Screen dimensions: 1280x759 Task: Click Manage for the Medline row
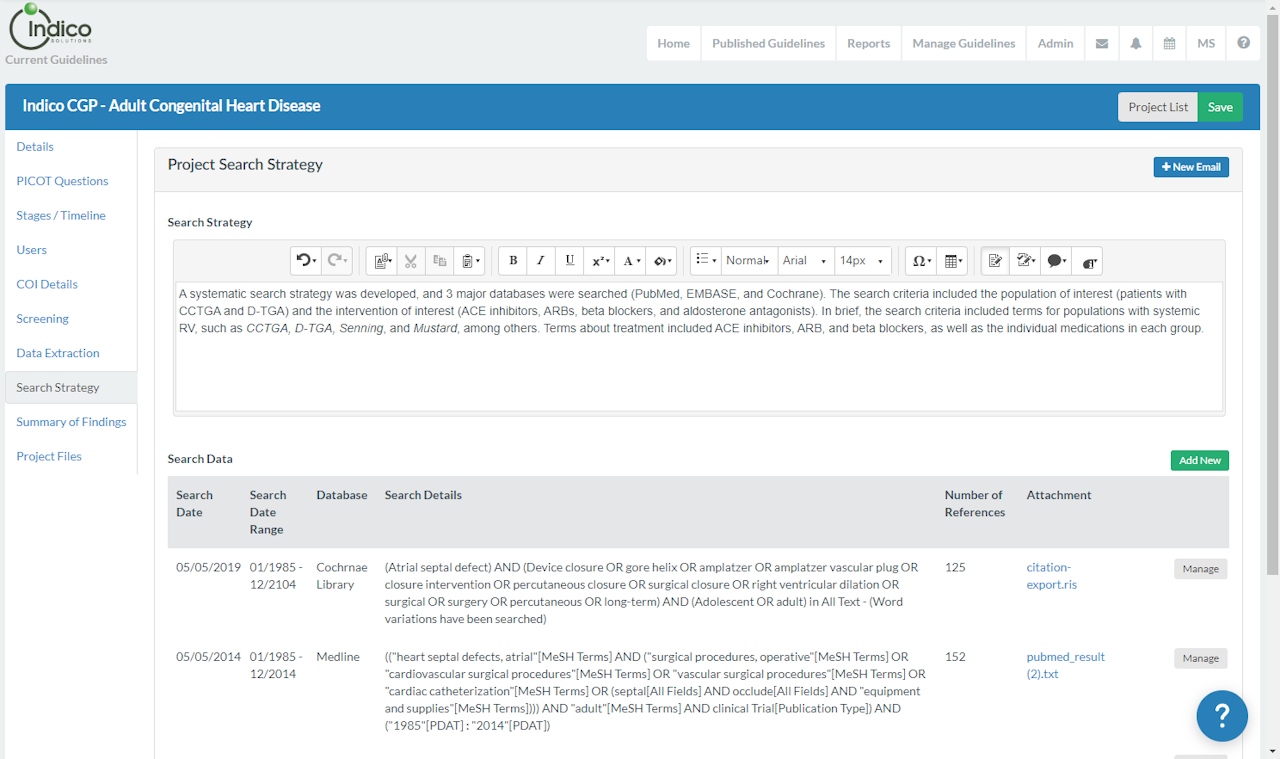tap(1200, 659)
